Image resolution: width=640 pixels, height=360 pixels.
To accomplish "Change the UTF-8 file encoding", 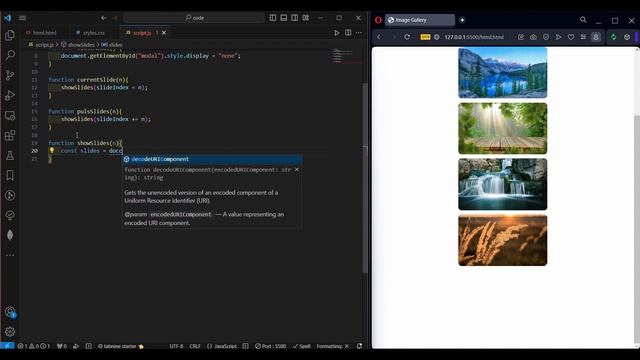I will (176, 346).
